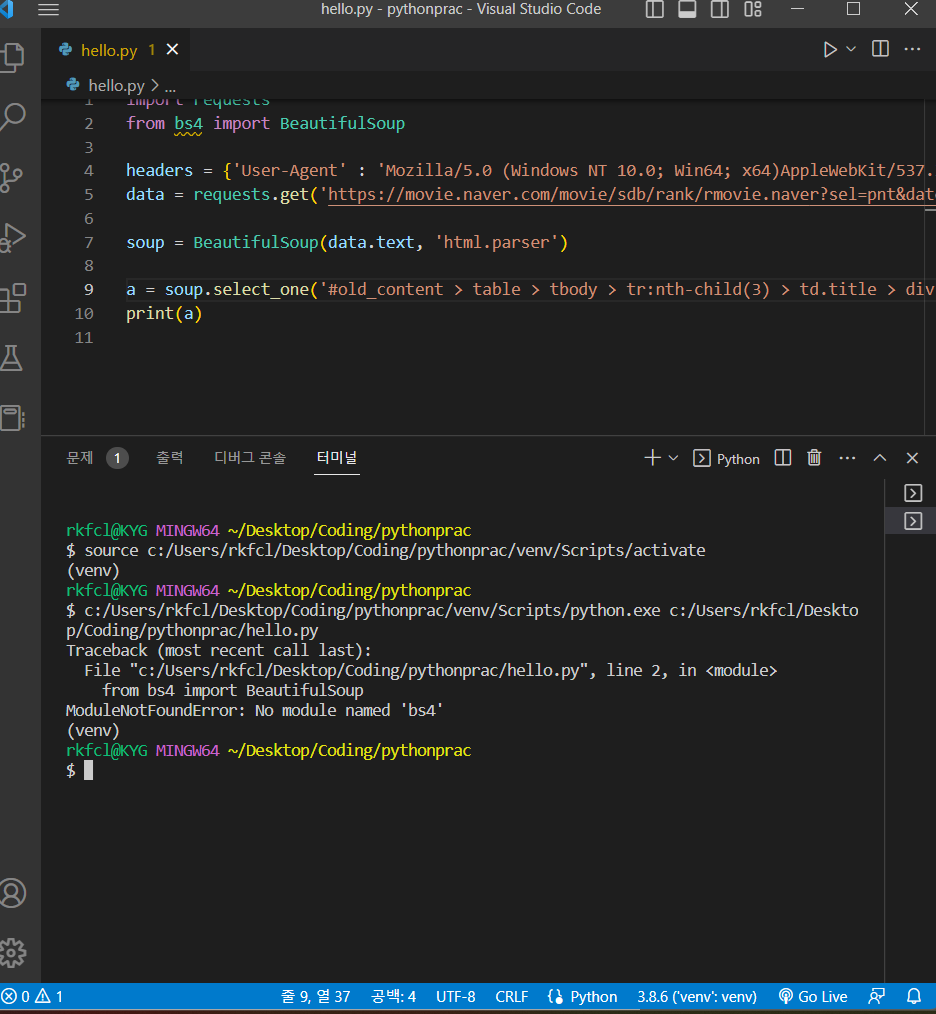Image resolution: width=936 pixels, height=1014 pixels.
Task: Click the terminal prompt input cursor
Action: (x=88, y=770)
